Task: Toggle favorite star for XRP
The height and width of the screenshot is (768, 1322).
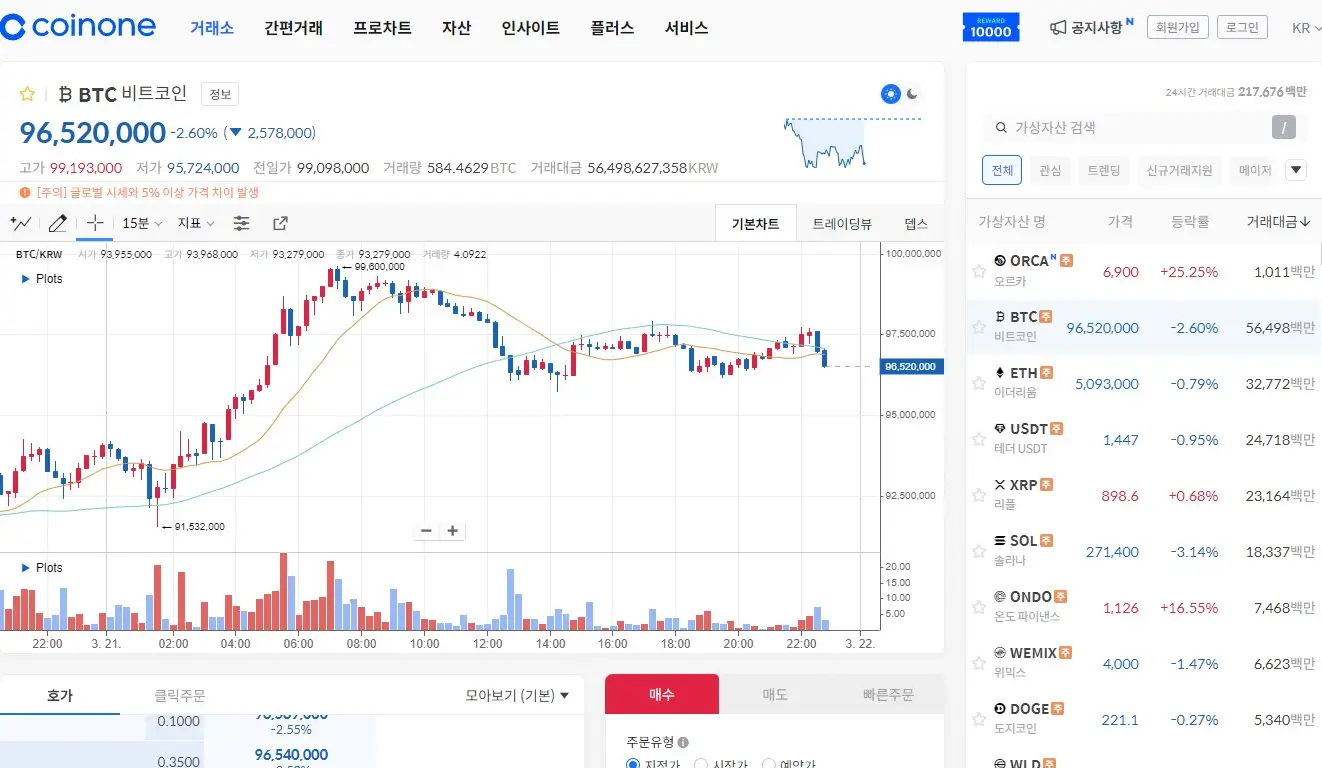Action: click(979, 495)
